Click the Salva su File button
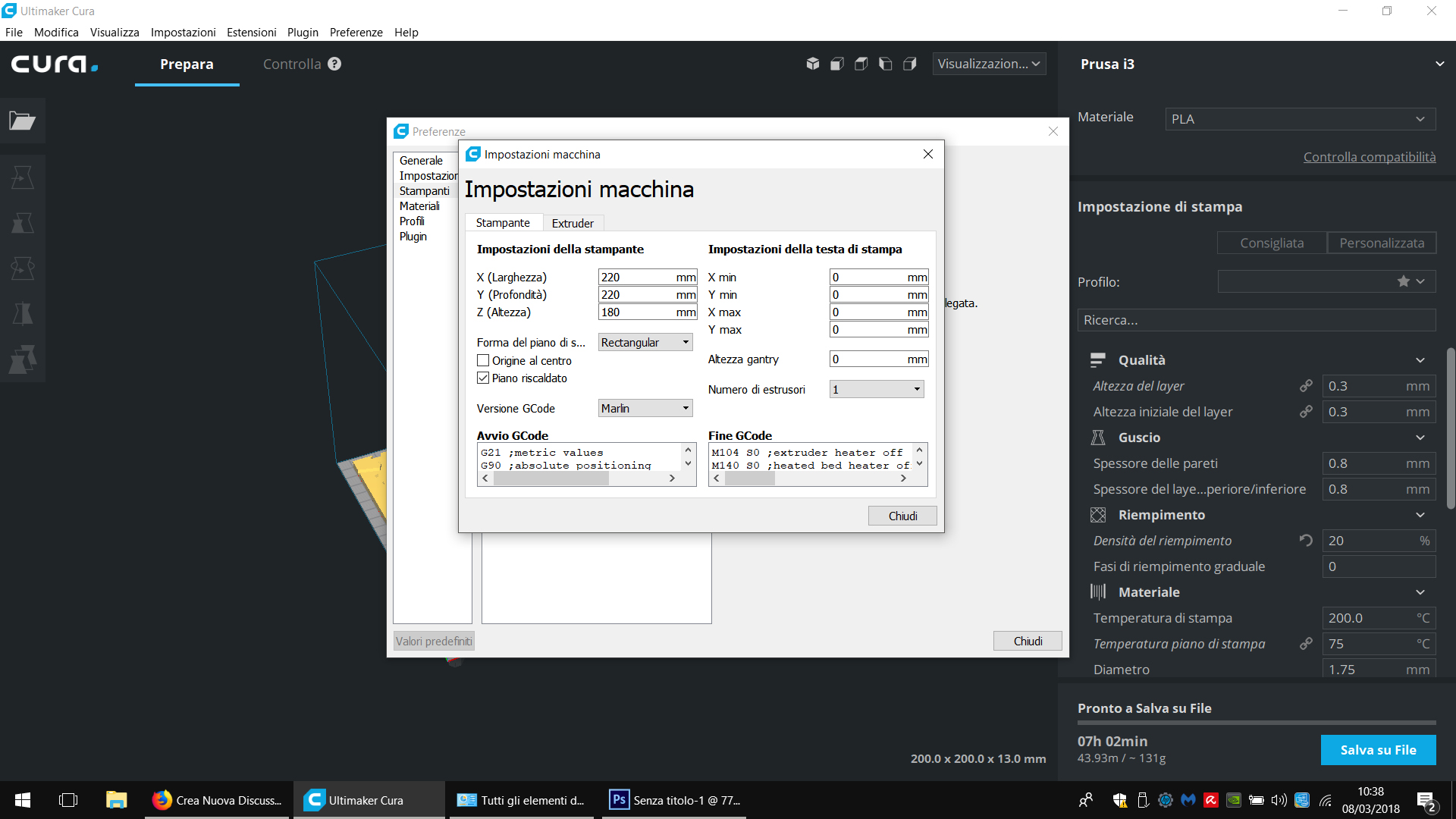 [x=1378, y=750]
